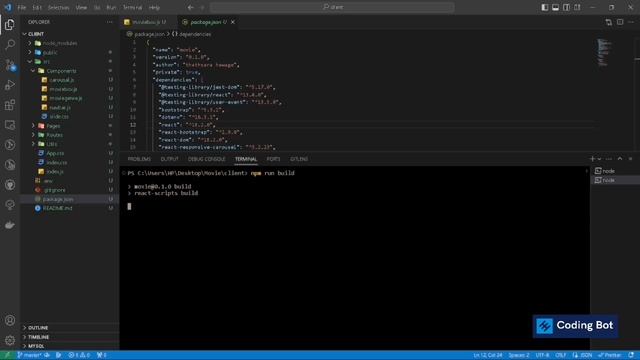Close the package.json editor tab

tap(233, 22)
